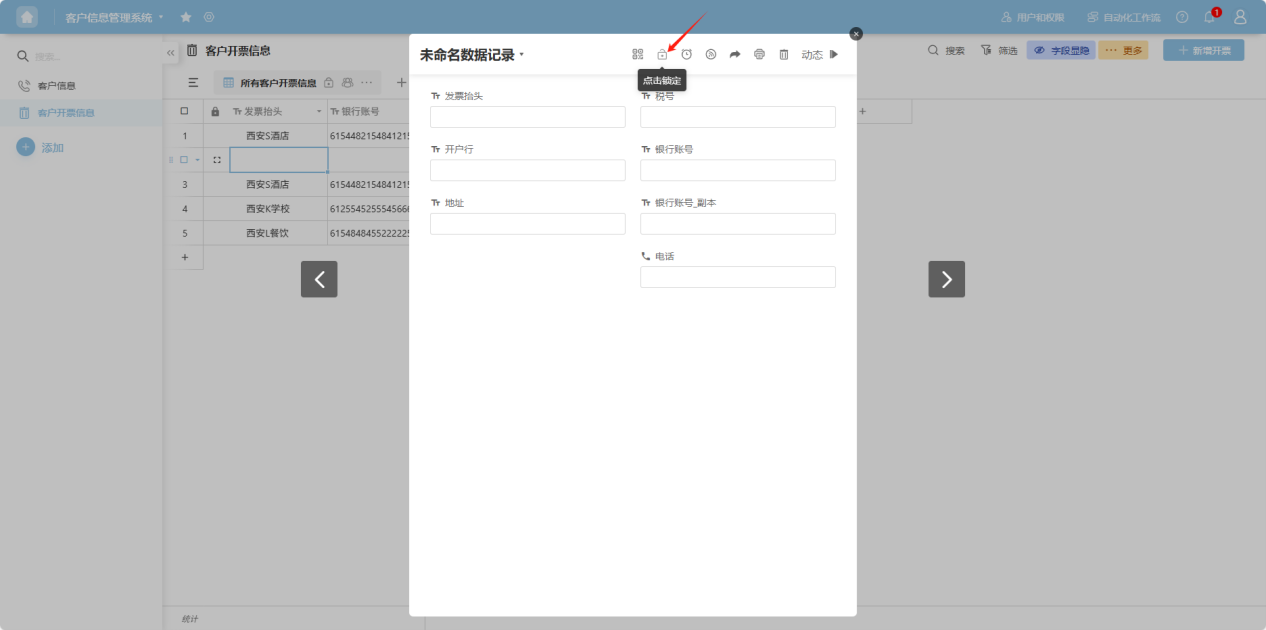Switch to the 所有客户开票信息 view tab
This screenshot has width=1266, height=630.
(x=277, y=83)
